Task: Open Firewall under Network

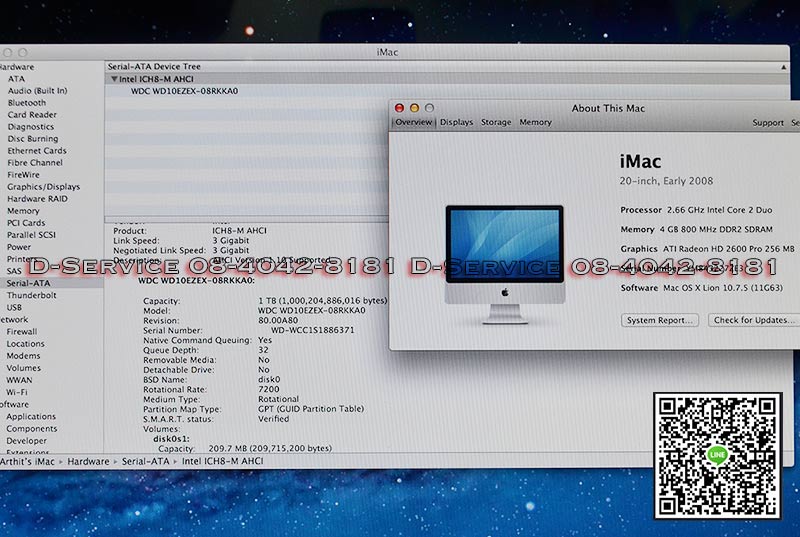Action: coord(22,331)
